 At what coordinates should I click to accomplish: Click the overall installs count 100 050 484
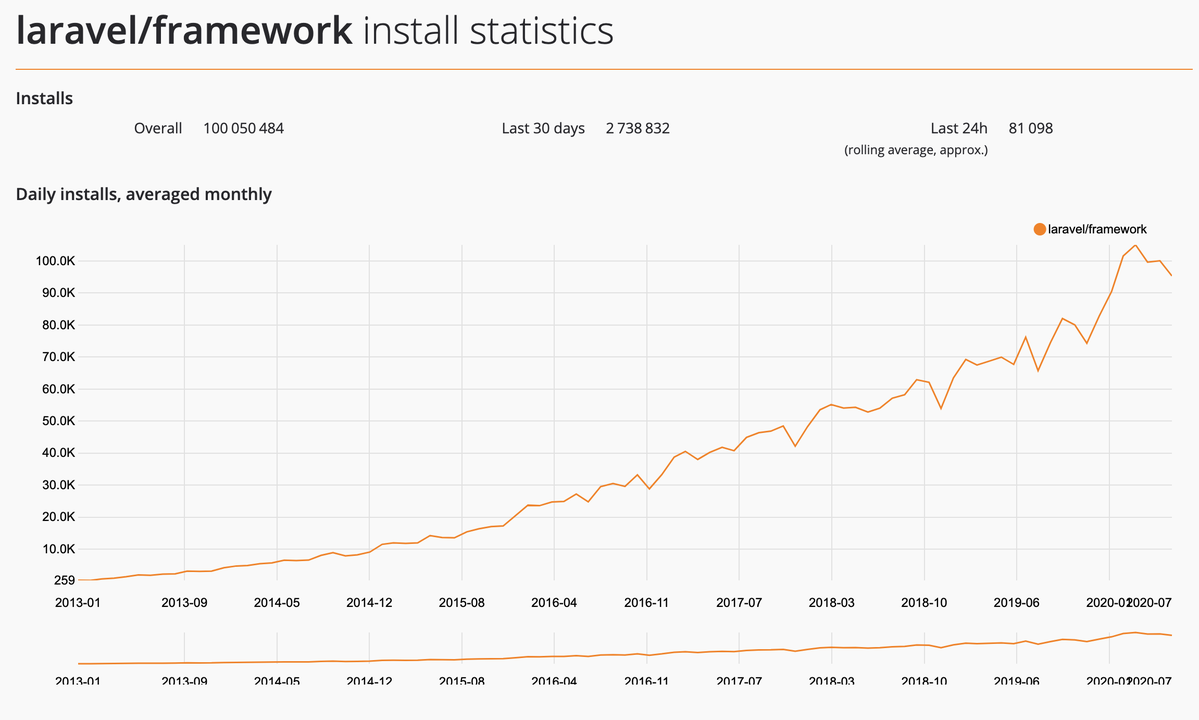coord(243,128)
